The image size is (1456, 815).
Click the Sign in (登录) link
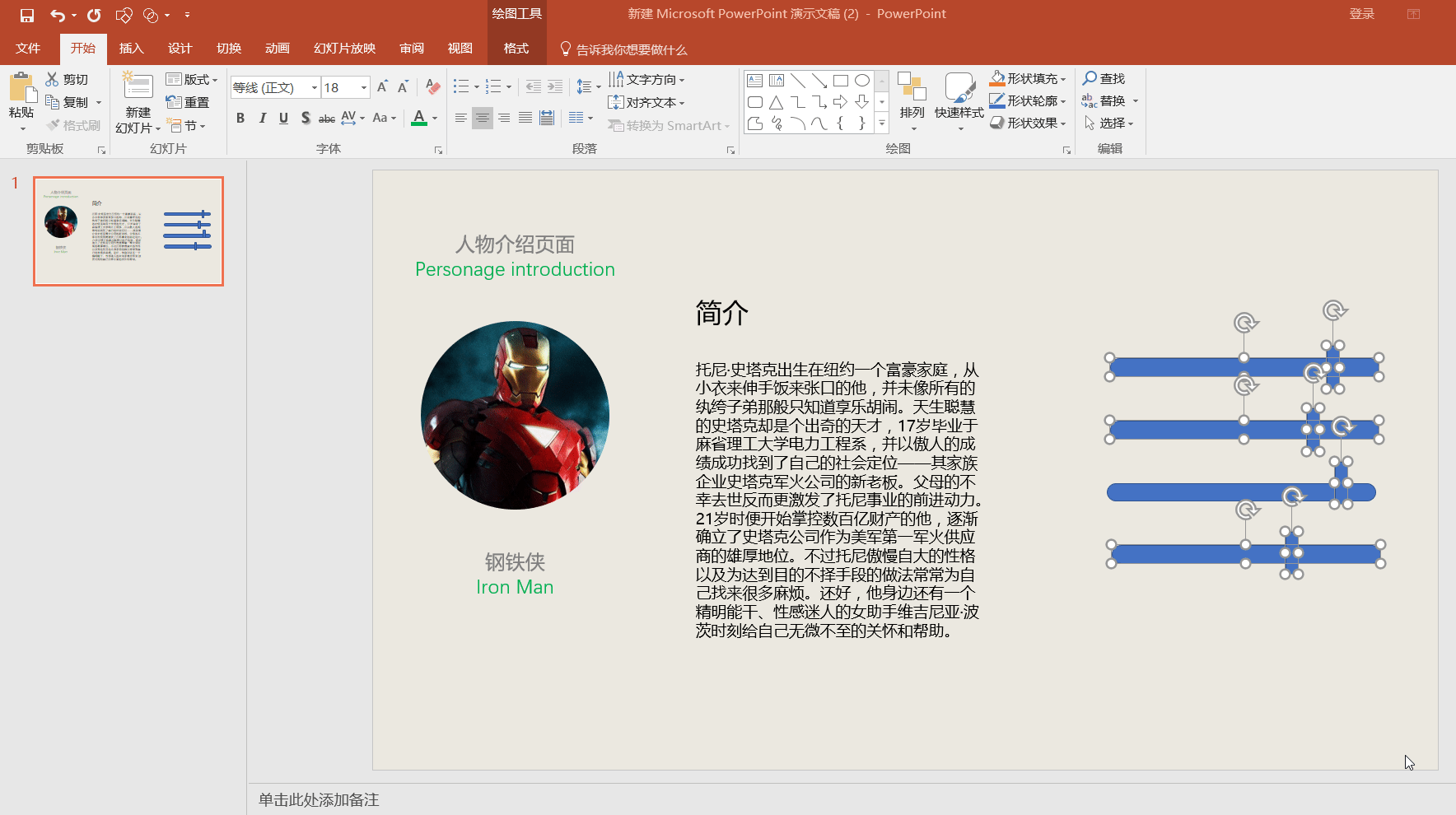pyautogui.click(x=1362, y=14)
